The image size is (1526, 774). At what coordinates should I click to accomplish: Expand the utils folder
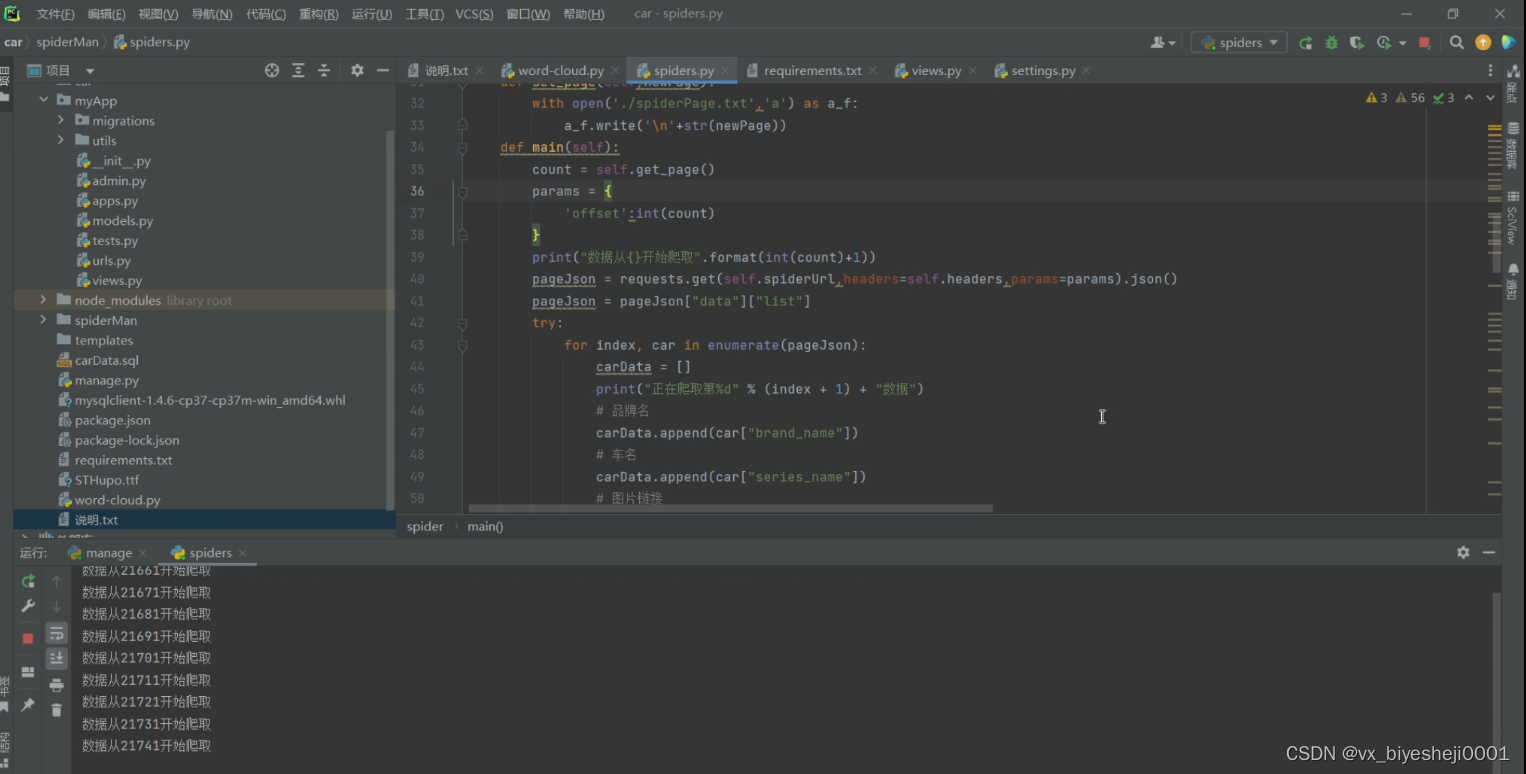(61, 140)
